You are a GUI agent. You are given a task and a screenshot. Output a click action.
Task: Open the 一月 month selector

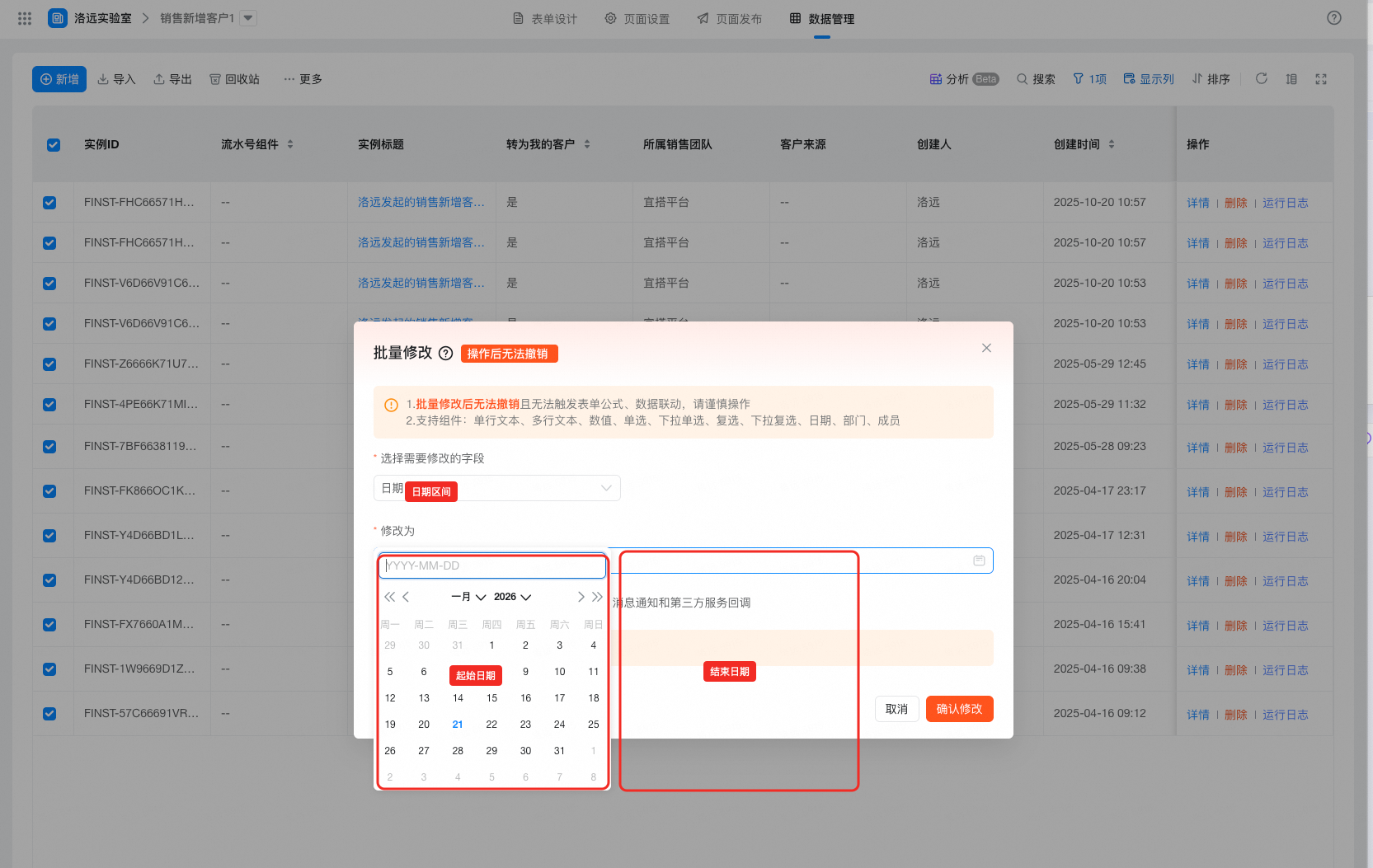pos(468,597)
